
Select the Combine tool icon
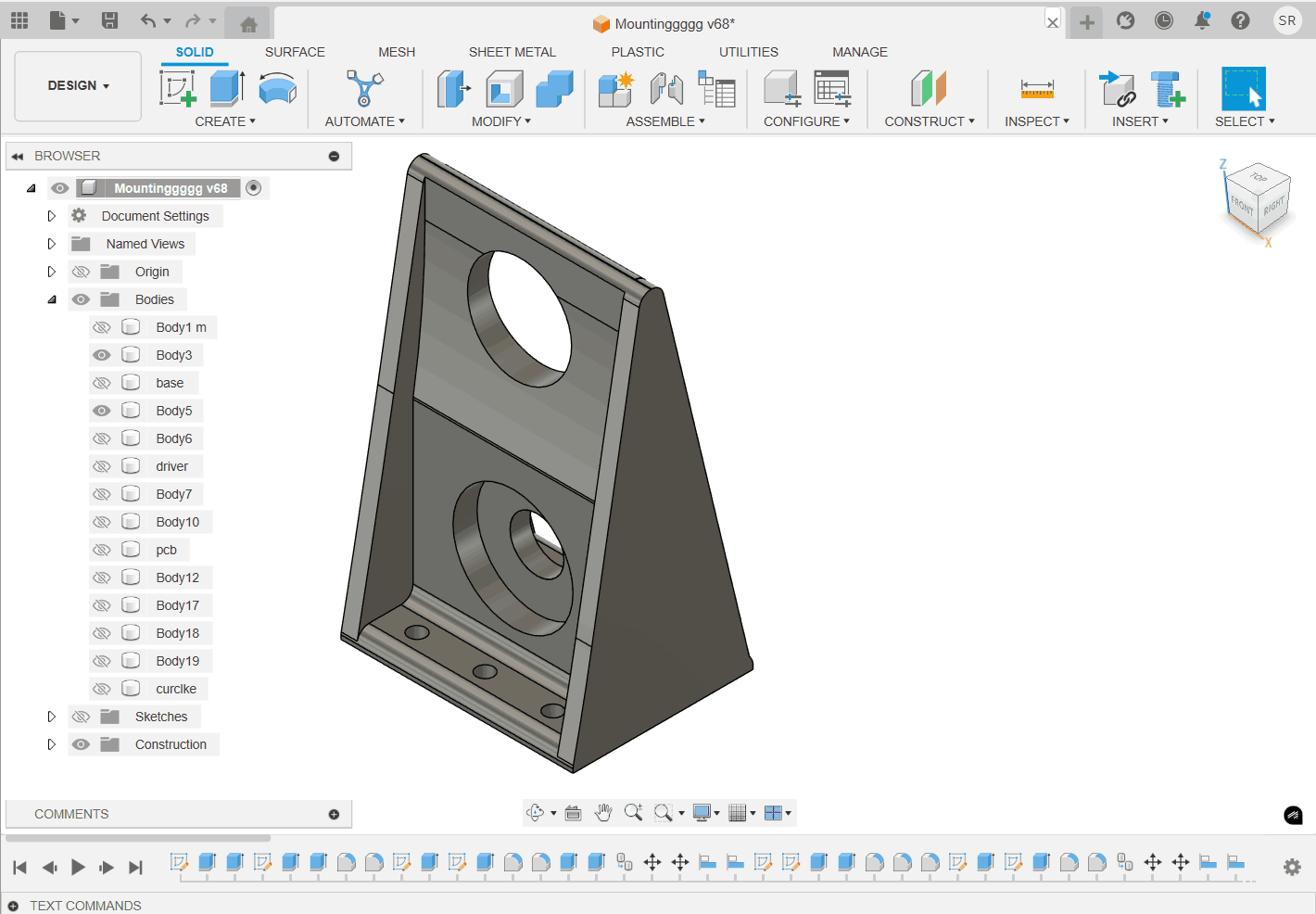click(554, 89)
